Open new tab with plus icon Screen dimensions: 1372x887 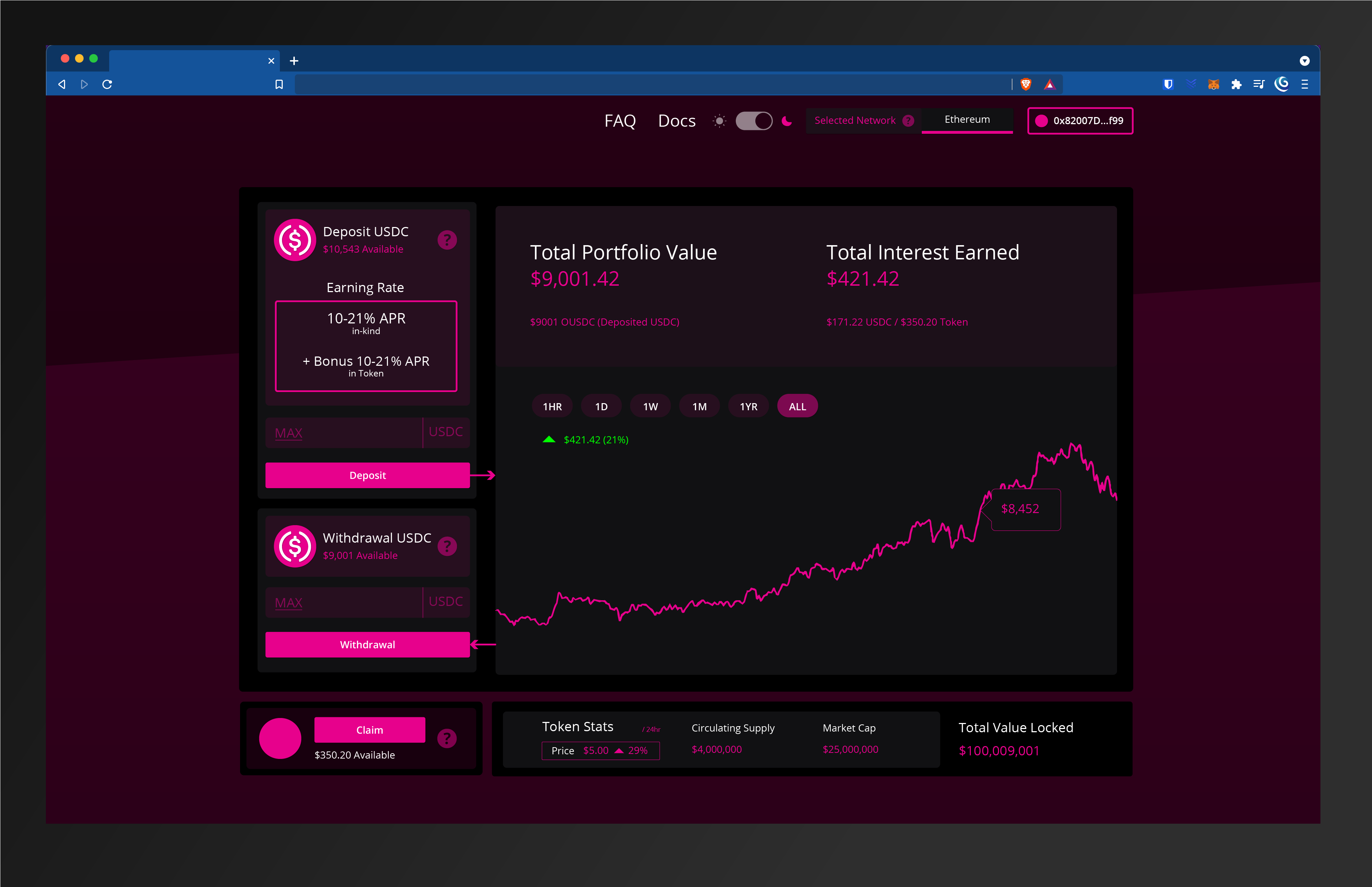294,61
